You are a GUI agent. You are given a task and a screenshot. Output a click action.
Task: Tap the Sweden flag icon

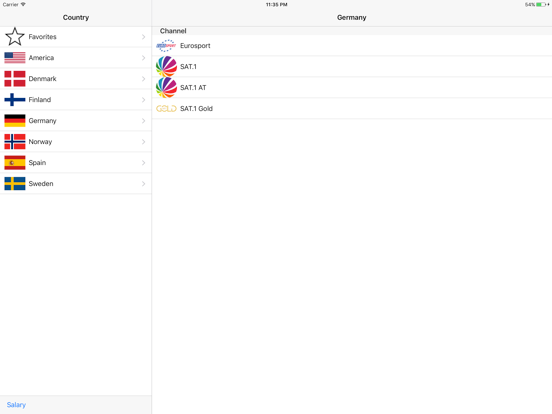click(x=15, y=183)
